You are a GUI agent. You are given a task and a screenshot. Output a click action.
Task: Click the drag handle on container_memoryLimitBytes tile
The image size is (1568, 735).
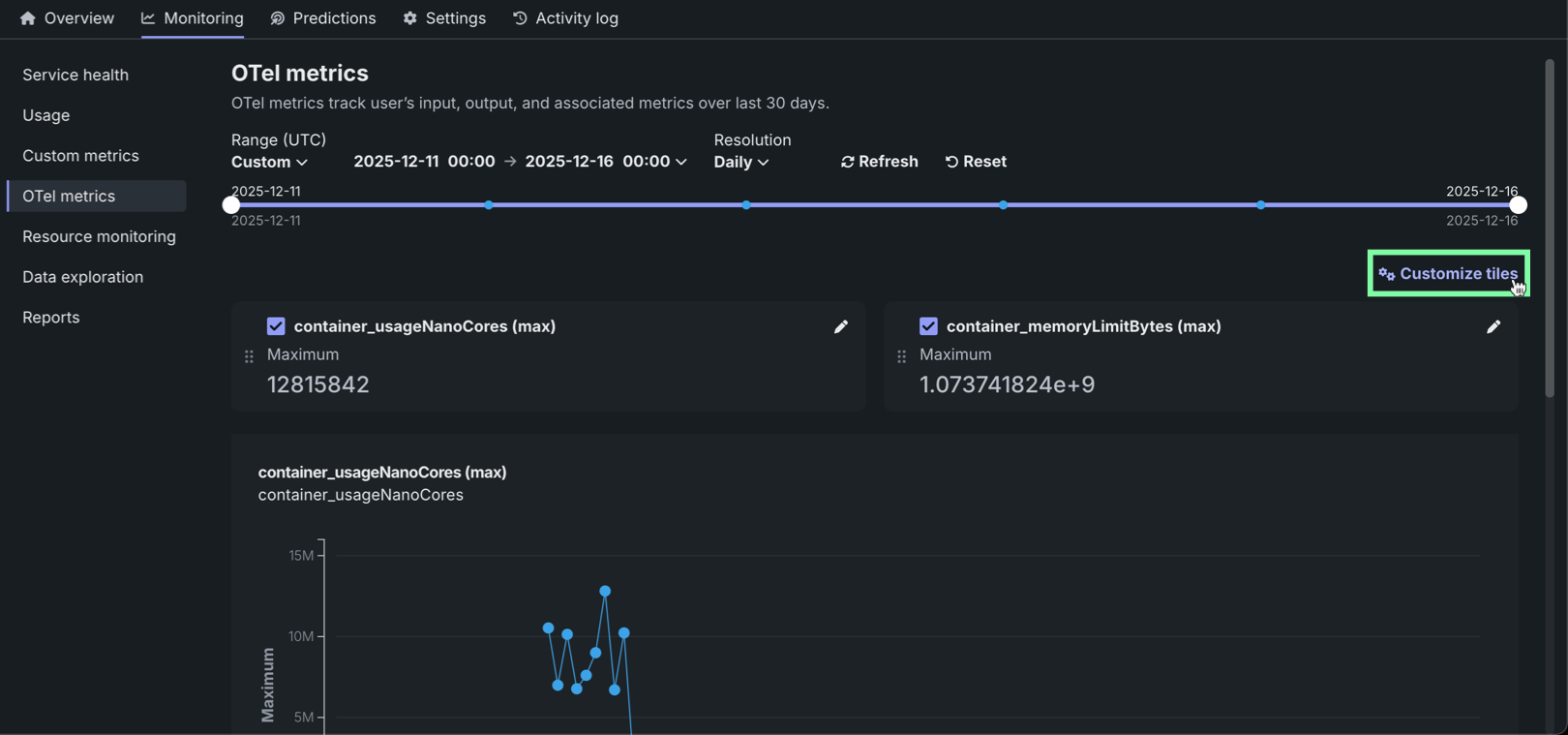(x=901, y=356)
